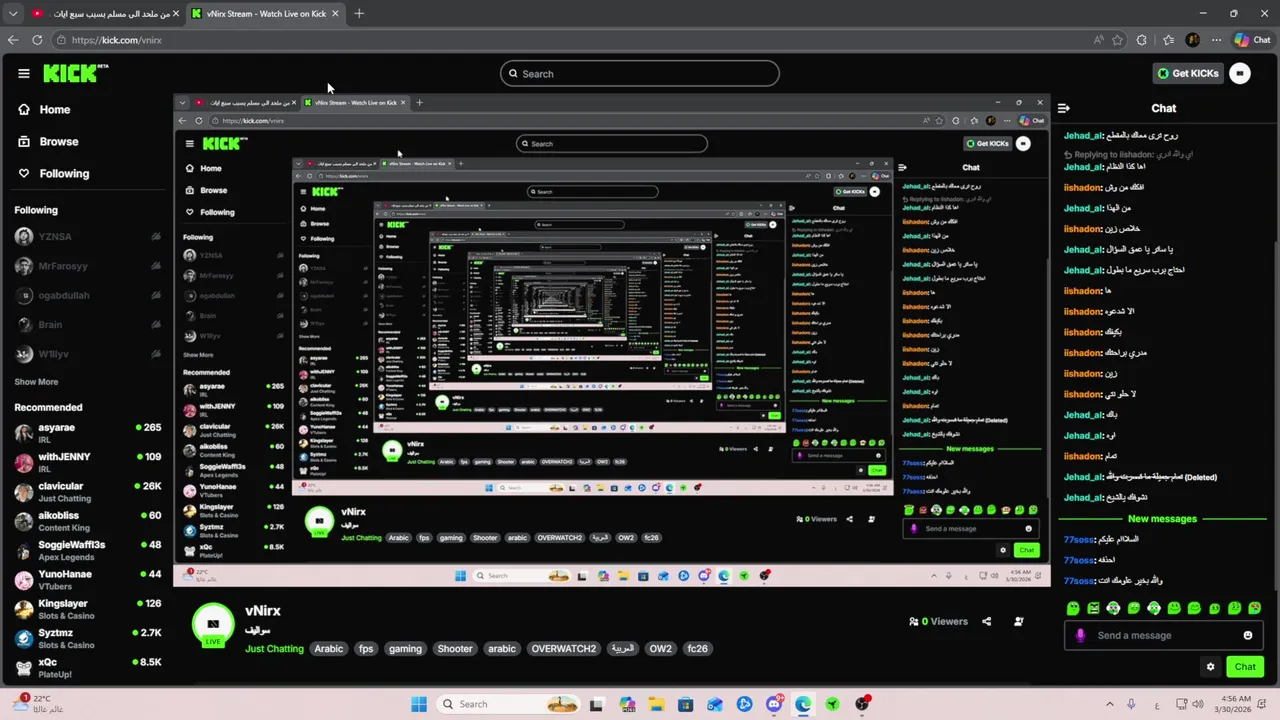1280x720 pixels.
Task: Open the user profile avatar menu
Action: 1240,73
